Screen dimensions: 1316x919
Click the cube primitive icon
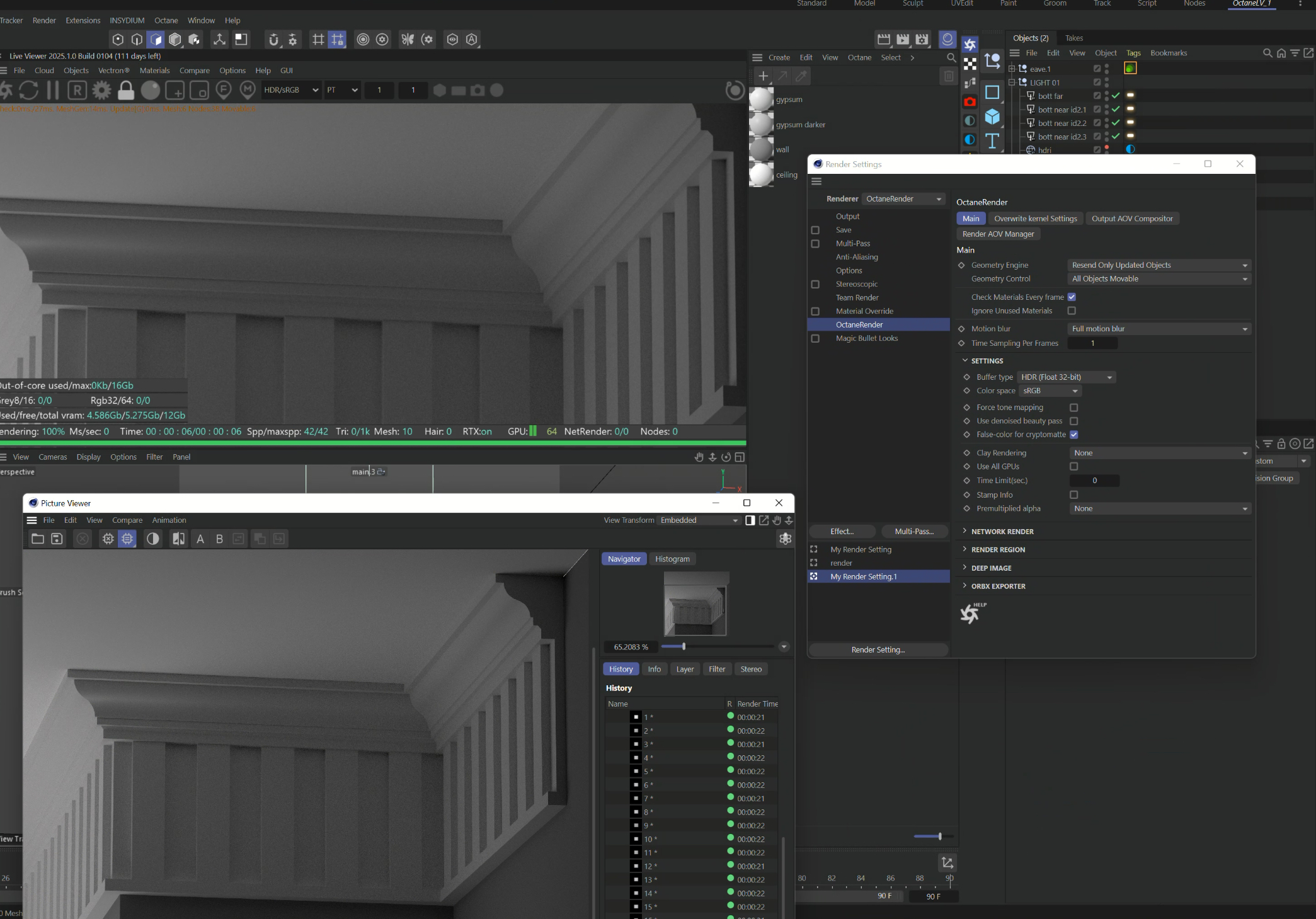pos(992,117)
